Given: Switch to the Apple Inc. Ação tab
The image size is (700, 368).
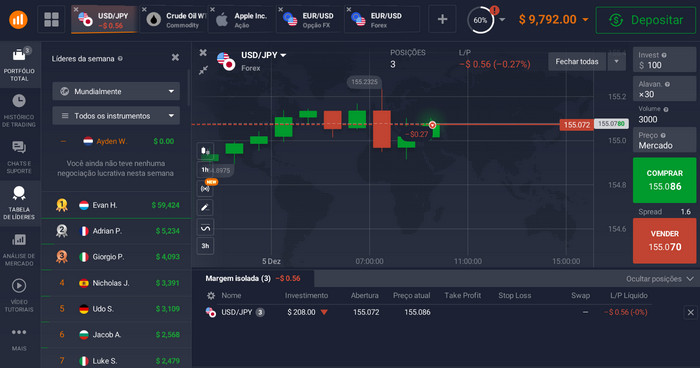Looking at the screenshot, I should pyautogui.click(x=242, y=20).
